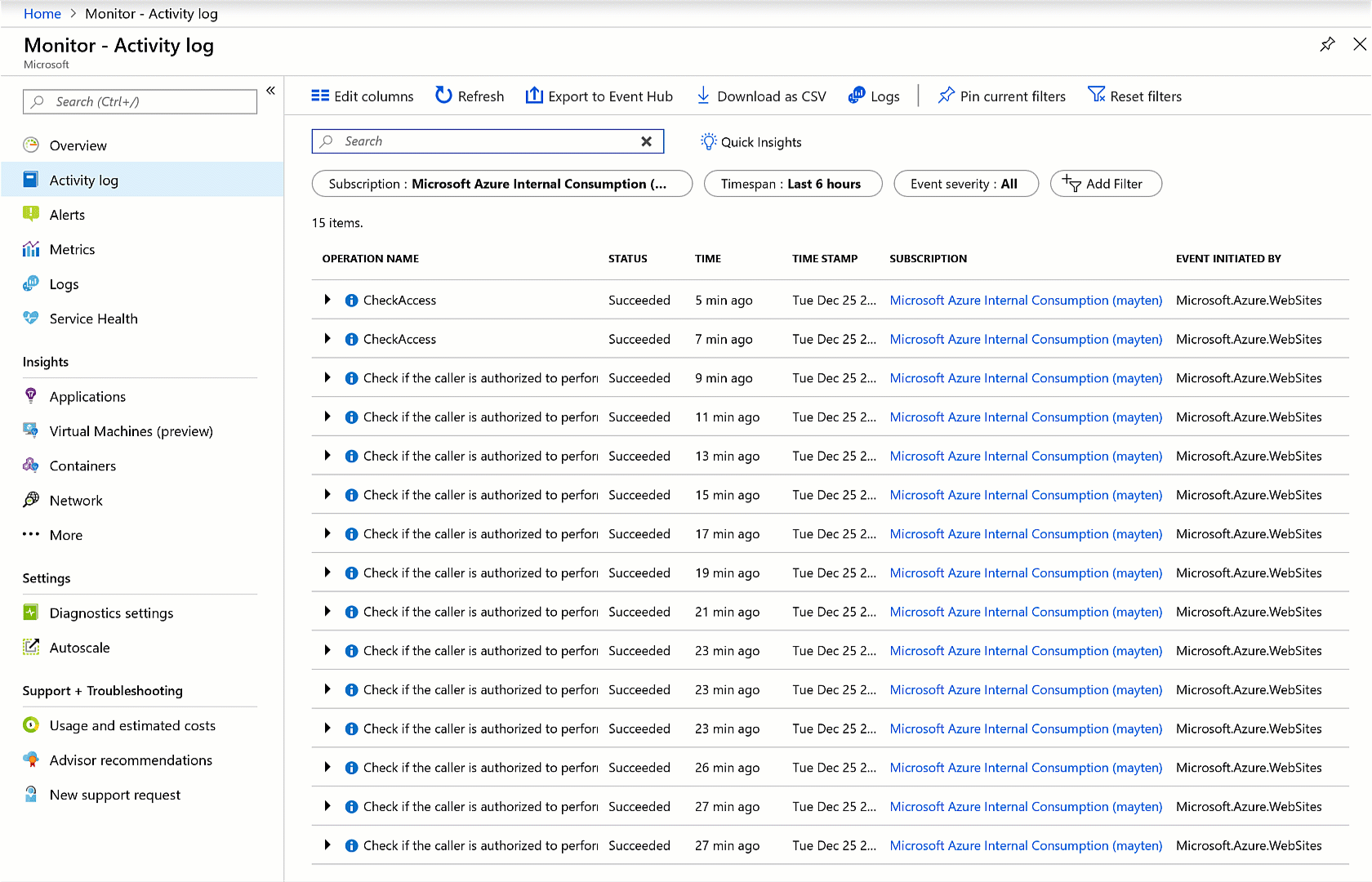Expand the 9 min ago log entry

pyautogui.click(x=327, y=378)
